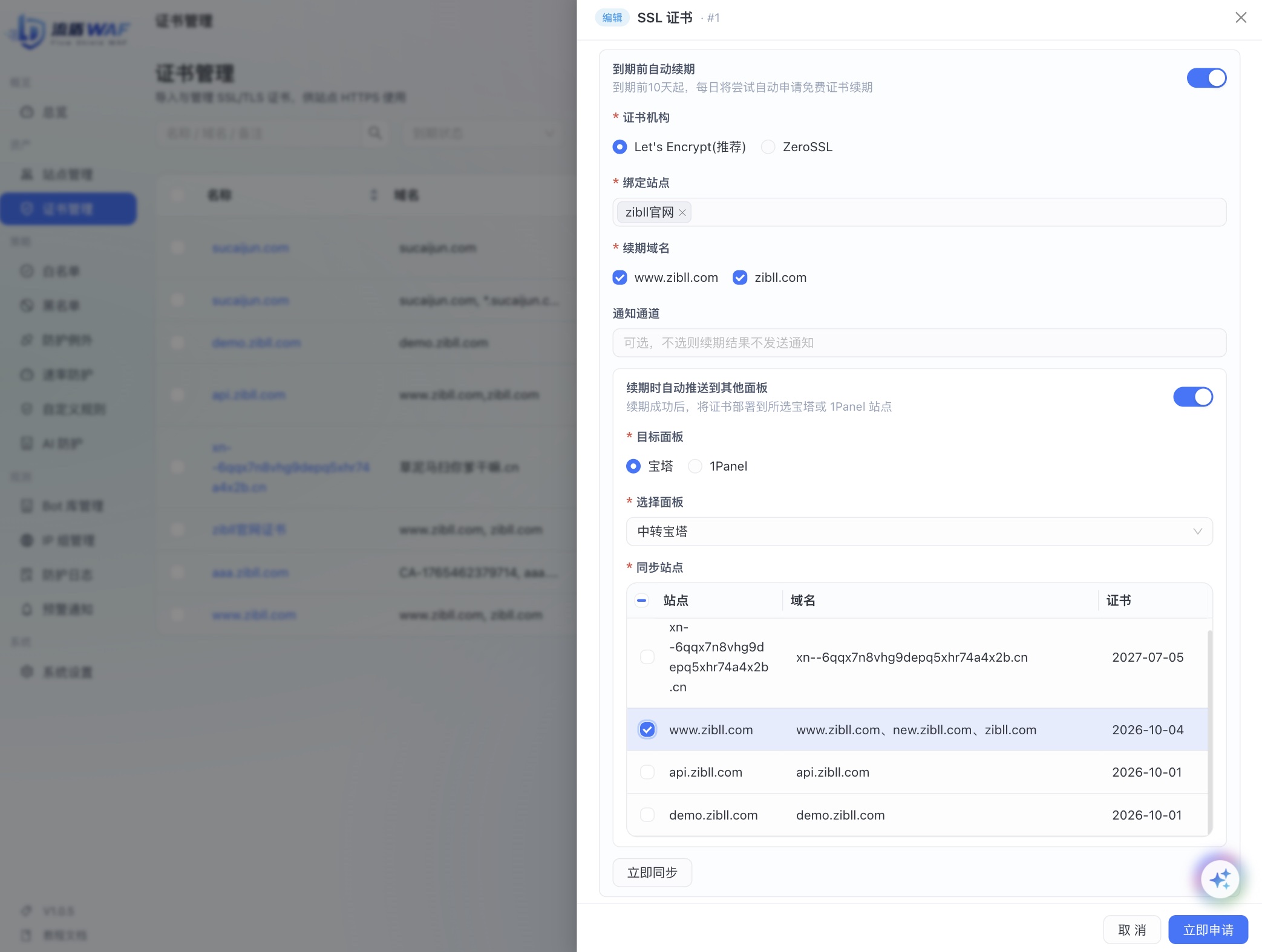The width and height of the screenshot is (1262, 952).
Task: Open the 绑定站点 selection field
Action: point(919,212)
